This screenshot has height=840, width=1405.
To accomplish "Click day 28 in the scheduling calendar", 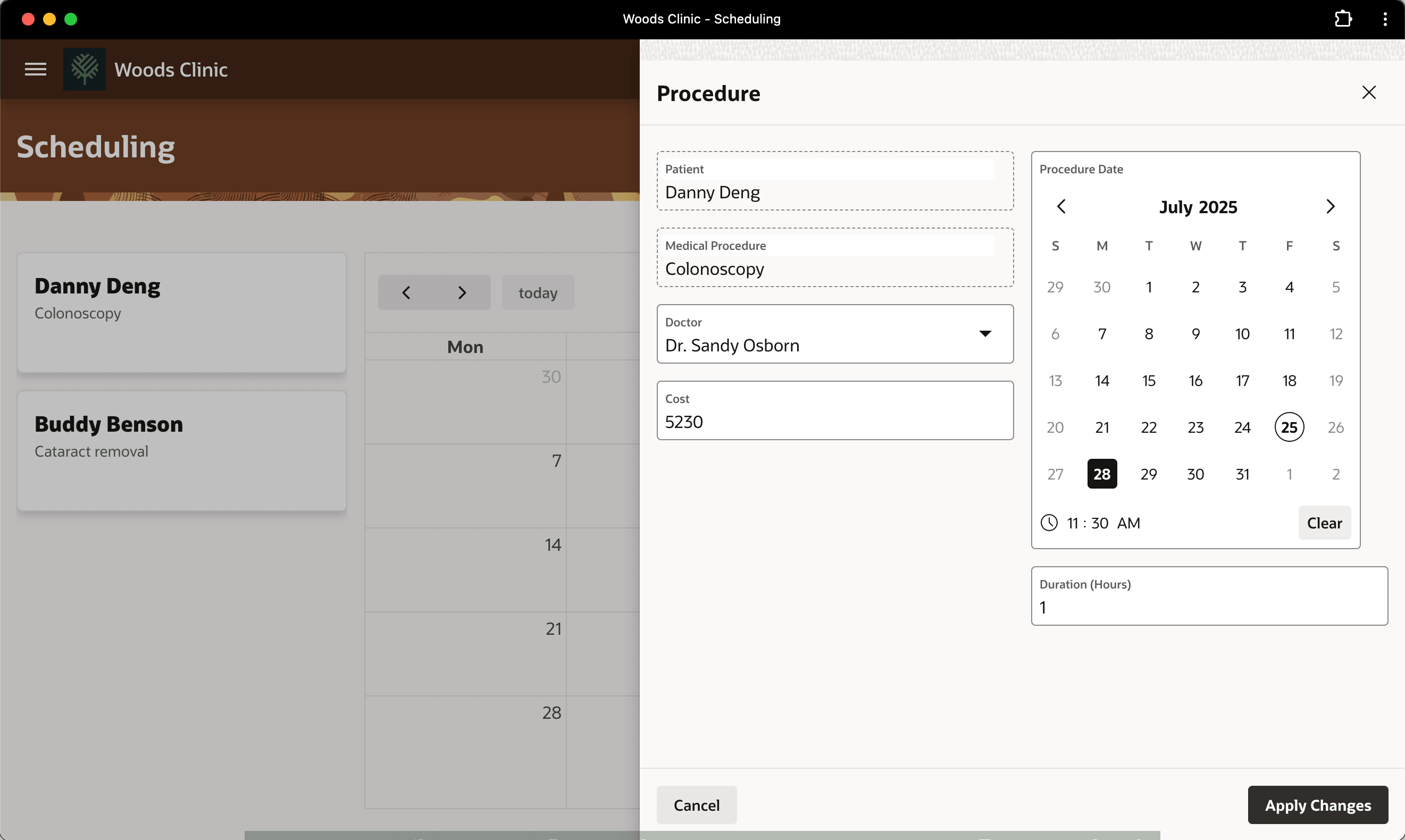I will pos(551,712).
